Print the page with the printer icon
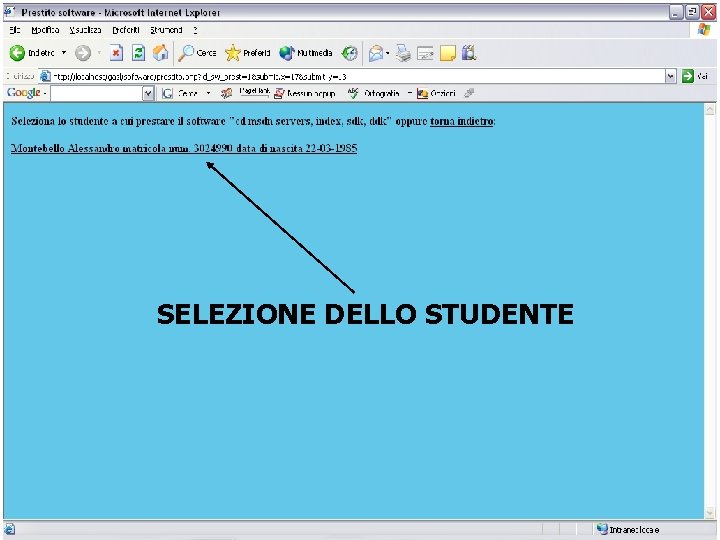The width and height of the screenshot is (720, 540). coord(404,53)
